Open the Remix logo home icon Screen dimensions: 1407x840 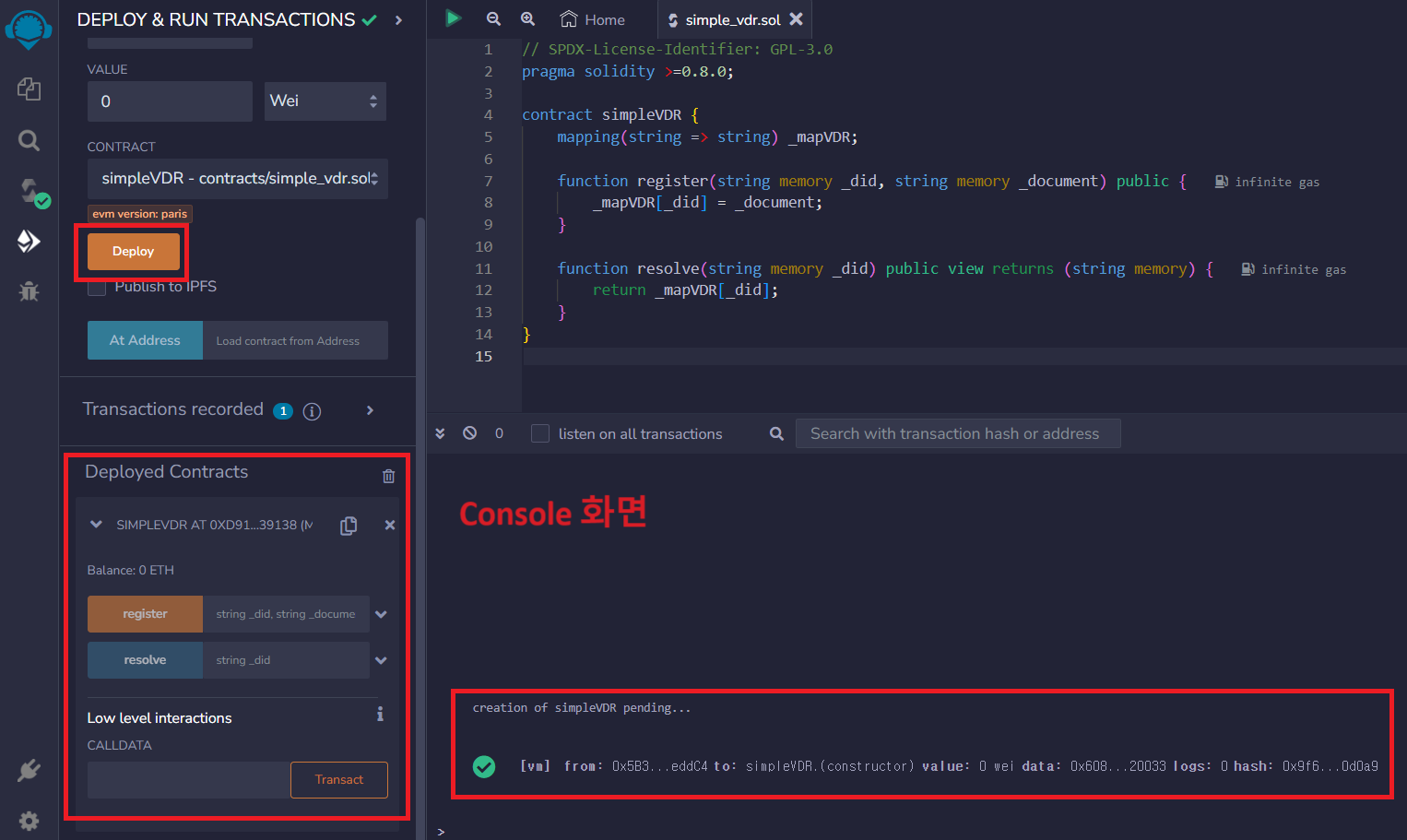pos(29,30)
